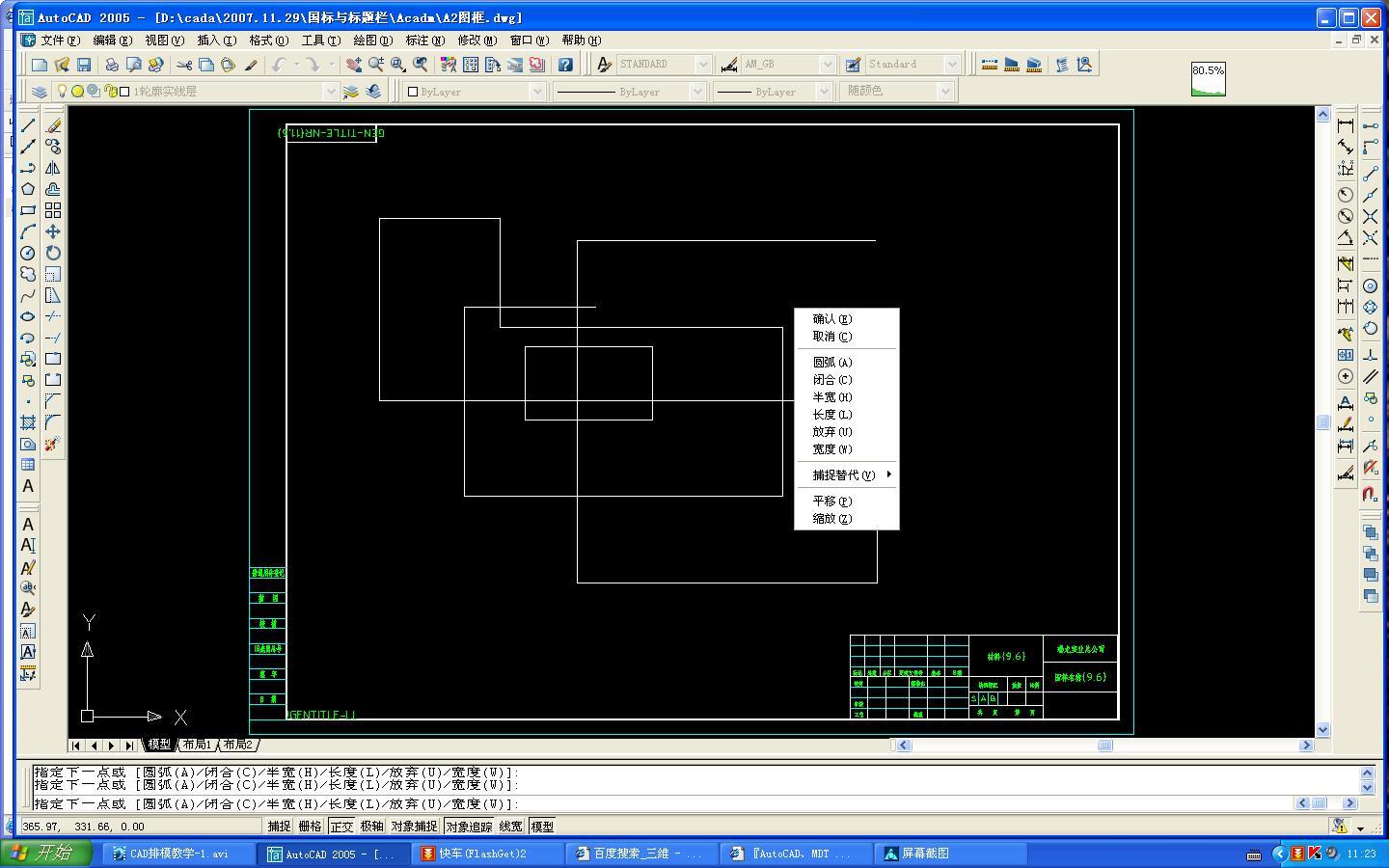Screen dimensions: 1389x868
Task: Choose 闭合(C) in context menu
Action: [847, 380]
